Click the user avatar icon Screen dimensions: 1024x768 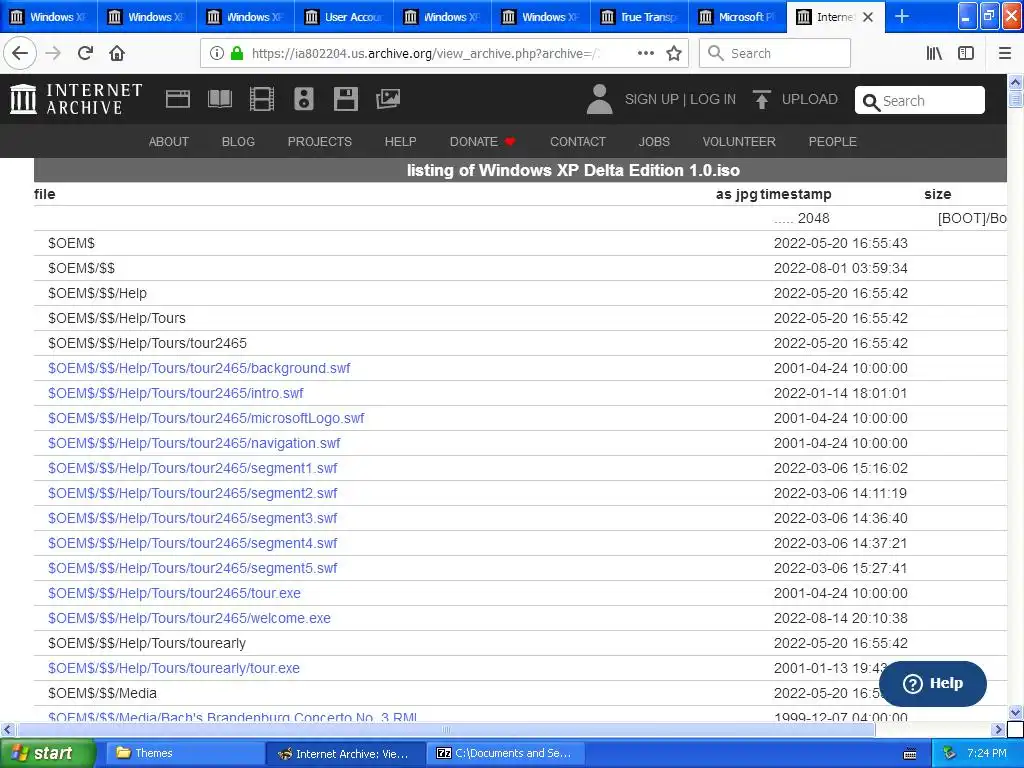coord(600,99)
